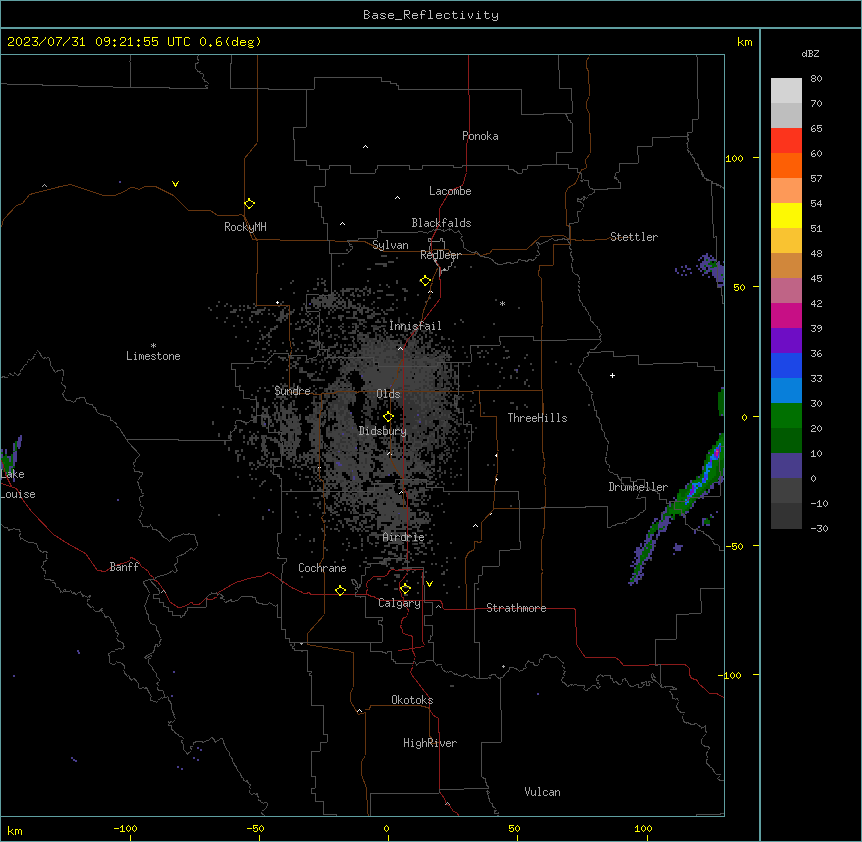This screenshot has height=842, width=862.
Task: Click the red swatch between 65 and 60
Action: click(x=786, y=140)
